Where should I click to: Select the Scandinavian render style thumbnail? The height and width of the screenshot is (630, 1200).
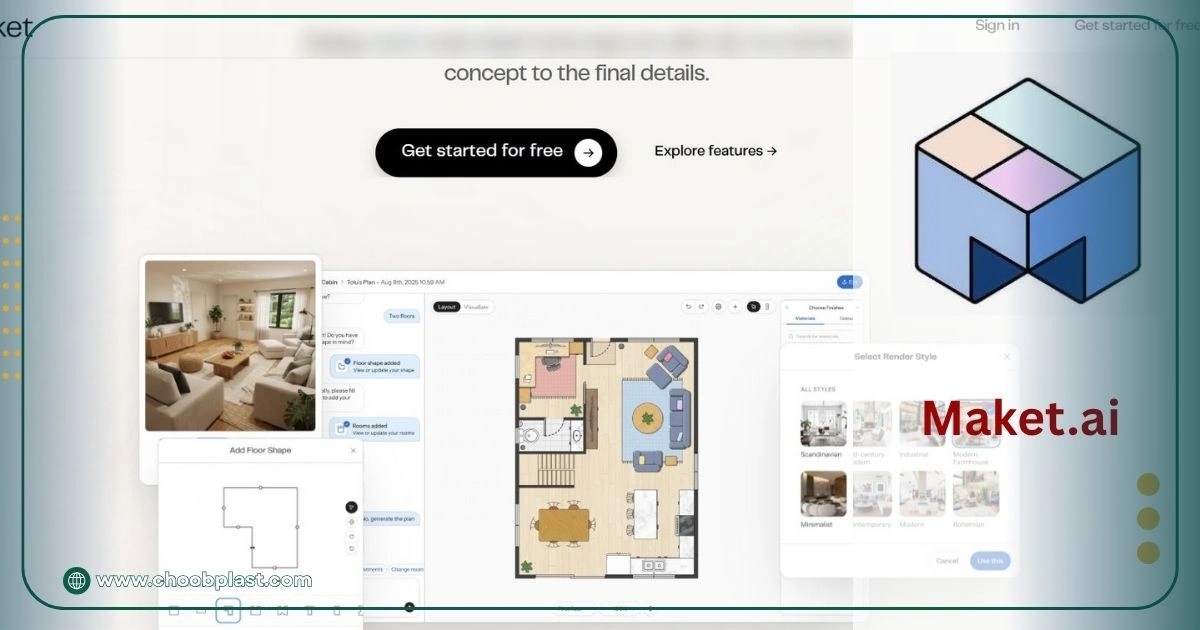[823, 424]
